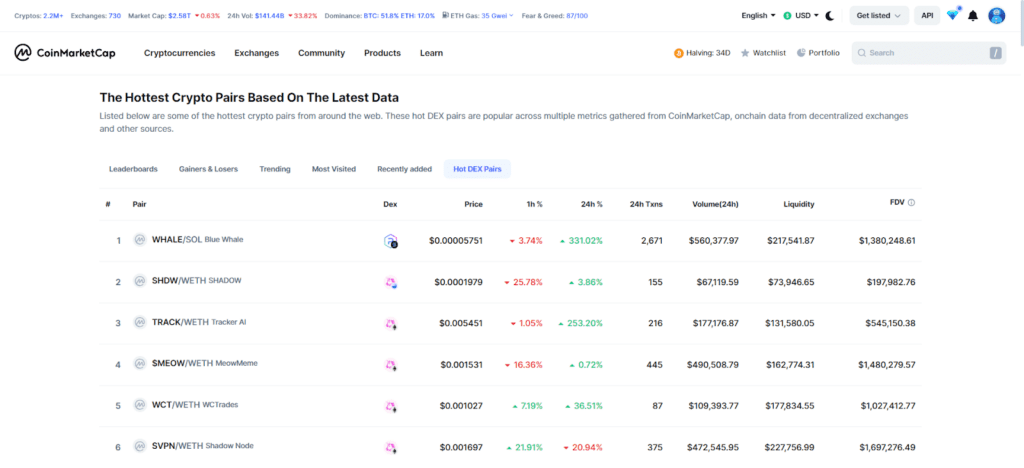The height and width of the screenshot is (468, 1024).
Task: Open the USD currency dropdown
Action: 801,16
